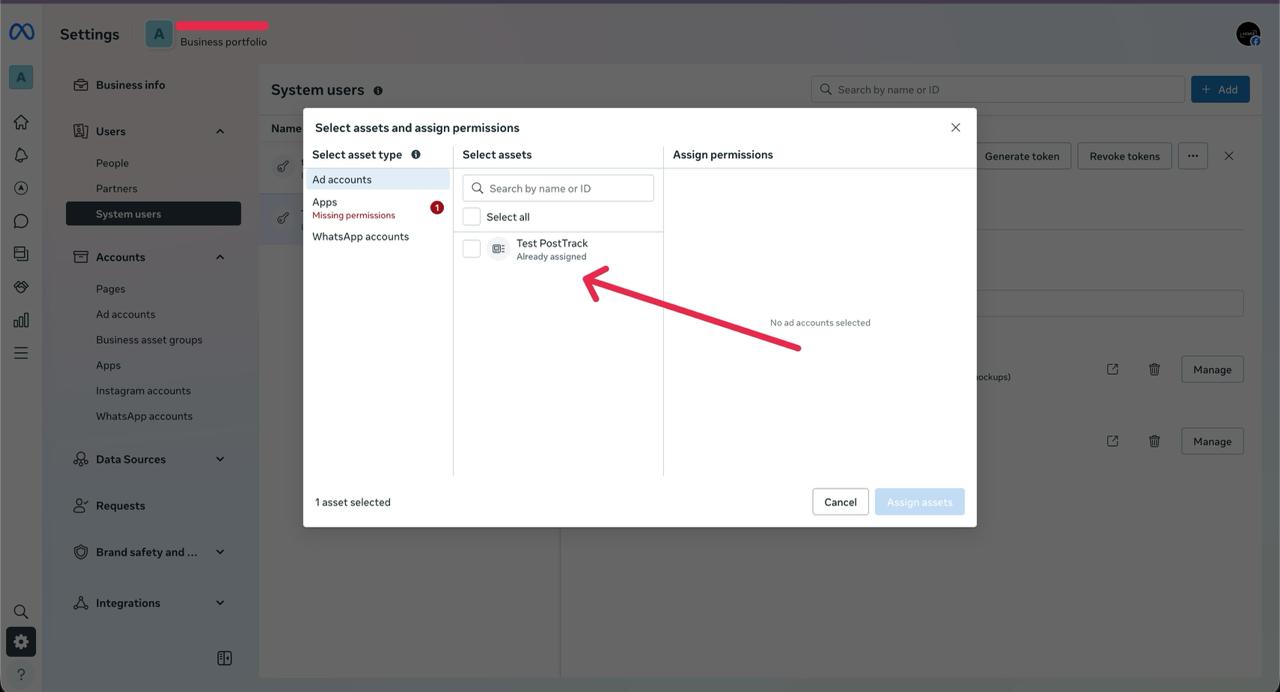Click the Generate token button
The width and height of the screenshot is (1280, 692).
tap(1022, 156)
